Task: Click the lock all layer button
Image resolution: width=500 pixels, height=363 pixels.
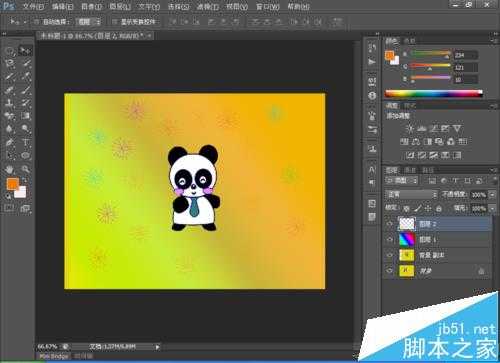Action: (x=439, y=209)
